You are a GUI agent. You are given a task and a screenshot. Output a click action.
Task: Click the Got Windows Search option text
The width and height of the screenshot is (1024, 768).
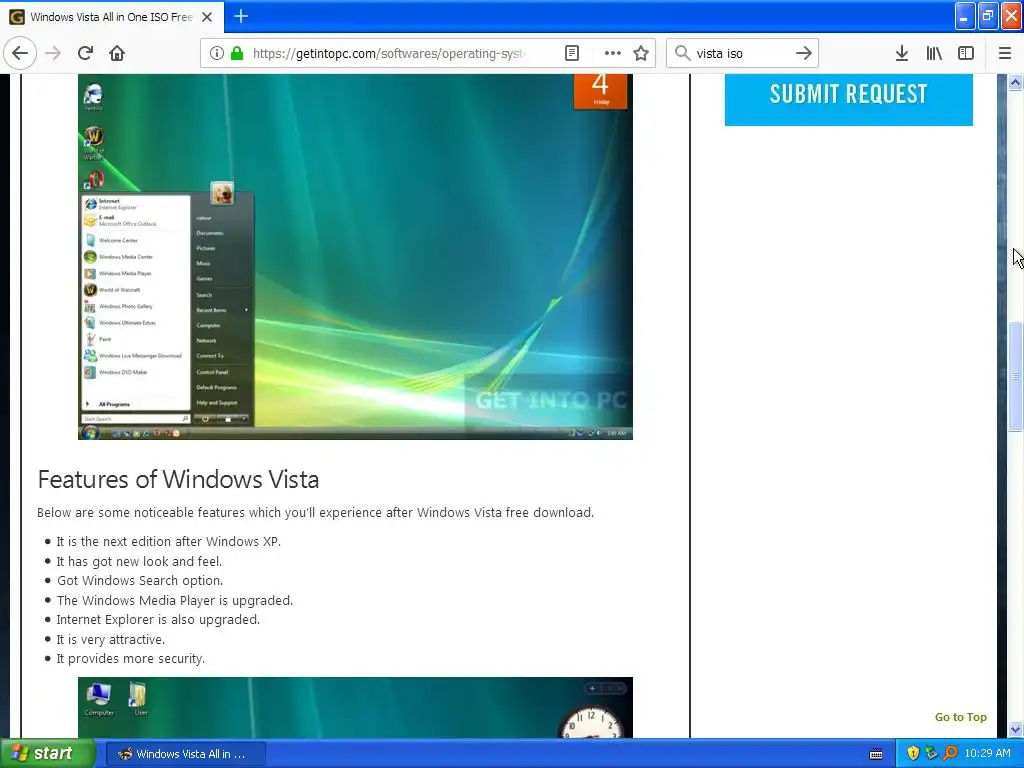click(140, 581)
